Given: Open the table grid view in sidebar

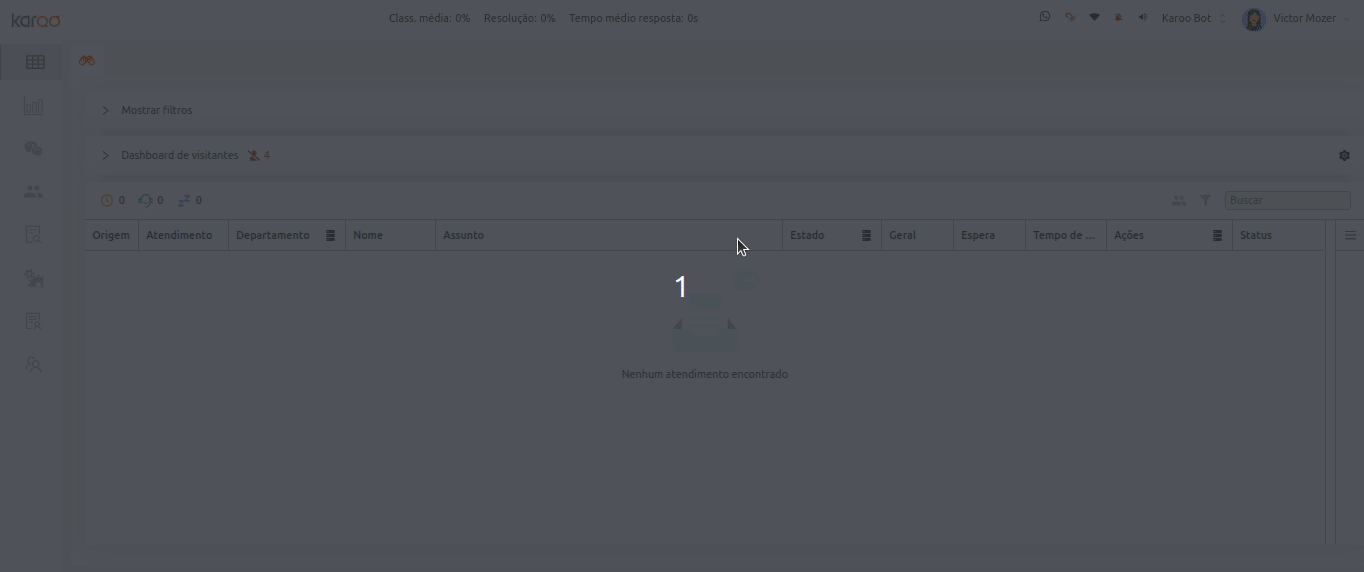Looking at the screenshot, I should pyautogui.click(x=35, y=62).
